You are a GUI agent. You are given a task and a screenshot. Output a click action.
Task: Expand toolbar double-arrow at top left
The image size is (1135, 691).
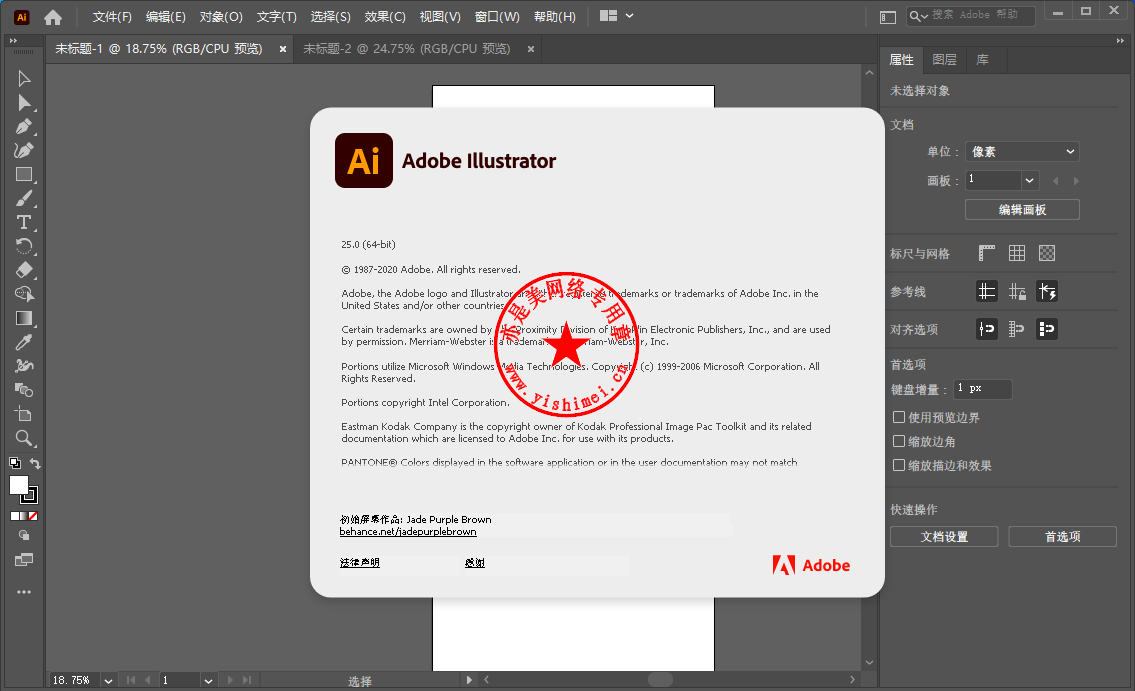point(13,41)
